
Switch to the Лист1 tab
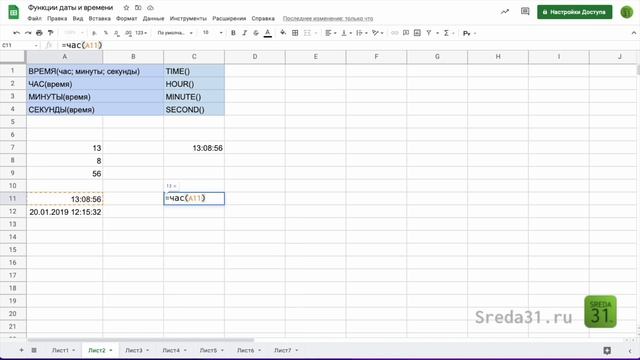(63, 350)
